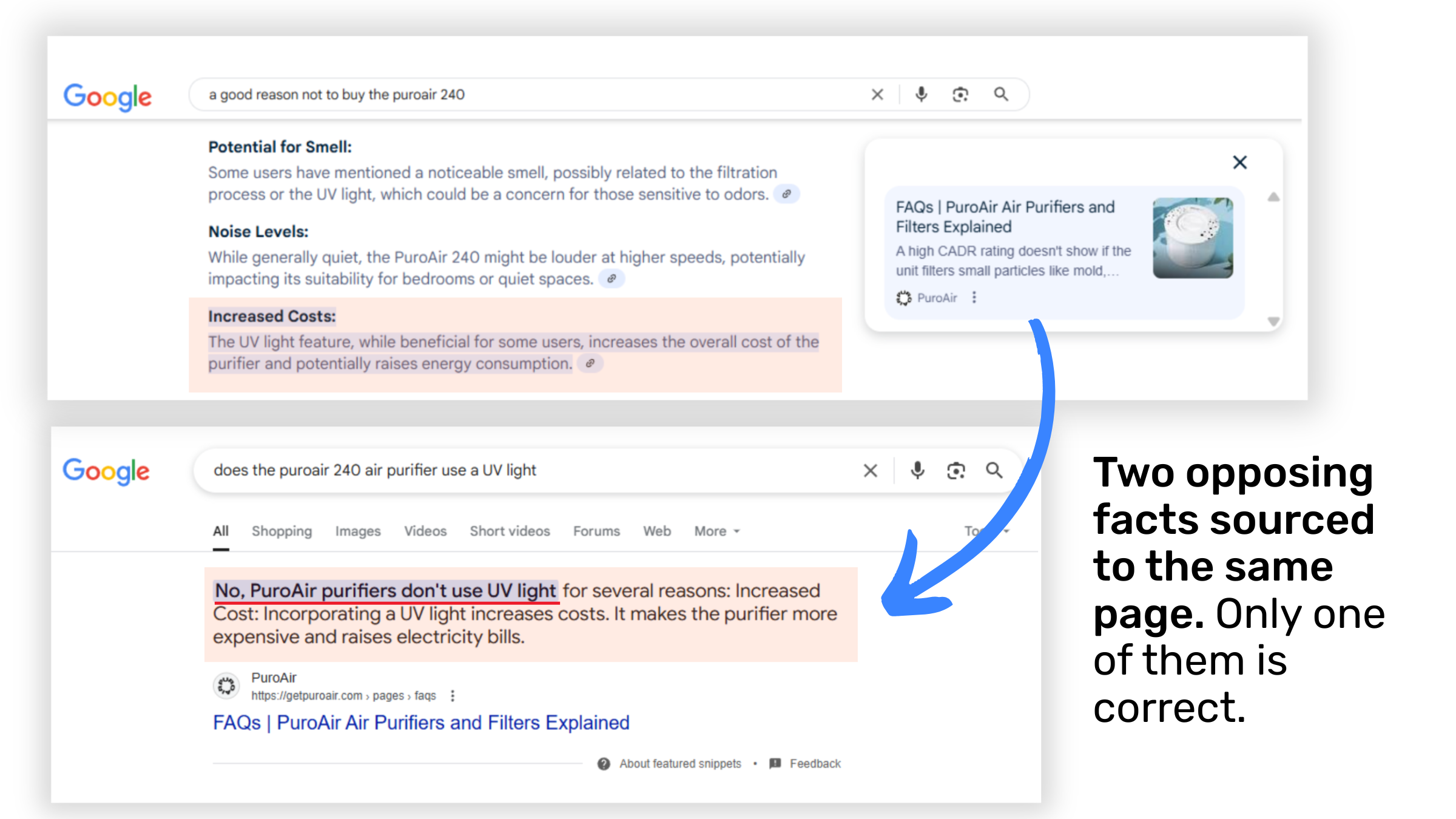The width and height of the screenshot is (1456, 819).
Task: Click the microphone icon in the lower search bar
Action: pyautogui.click(x=917, y=470)
